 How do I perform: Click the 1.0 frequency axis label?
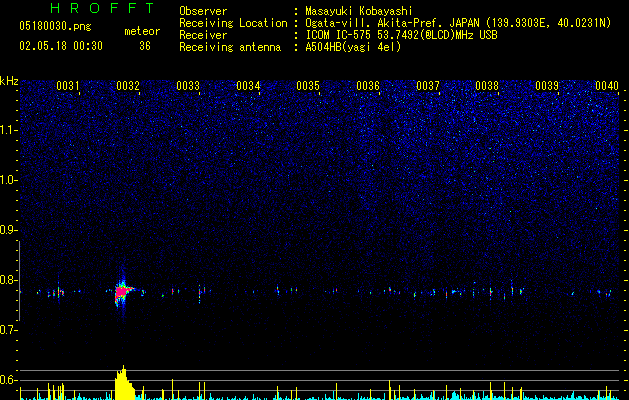9,180
